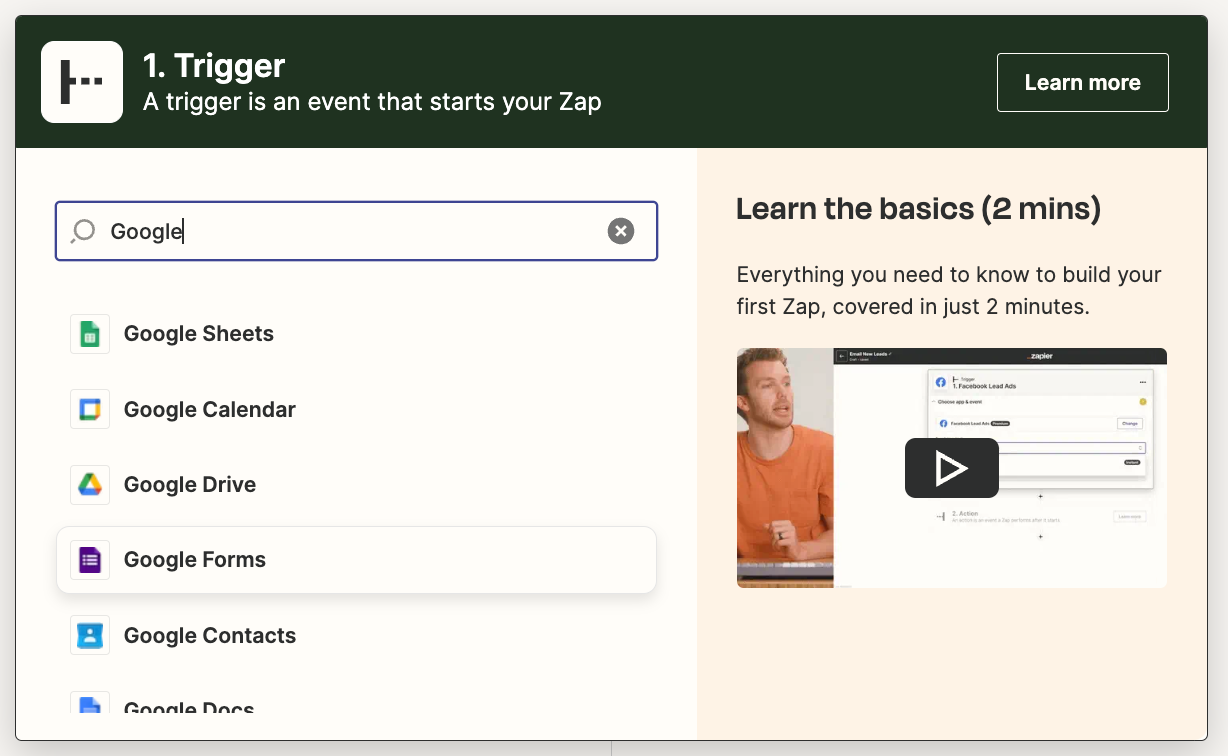Click 'A trigger is an event' subtitle
The image size is (1228, 756).
coord(372,102)
